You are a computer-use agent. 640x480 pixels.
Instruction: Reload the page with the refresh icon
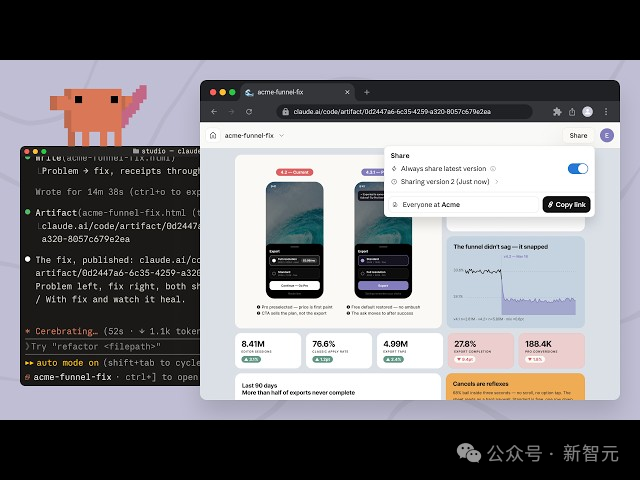coord(249,111)
